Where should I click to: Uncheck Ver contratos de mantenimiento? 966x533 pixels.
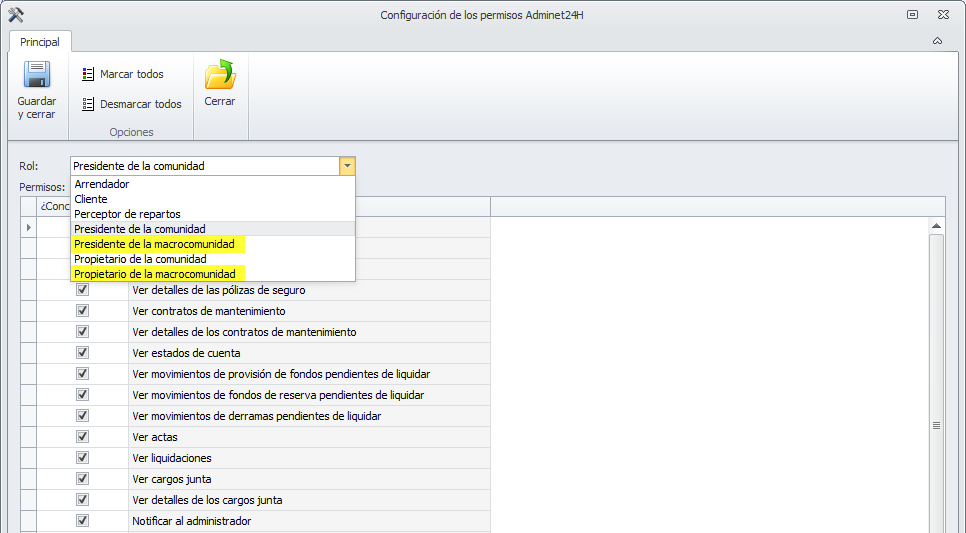pos(82,311)
